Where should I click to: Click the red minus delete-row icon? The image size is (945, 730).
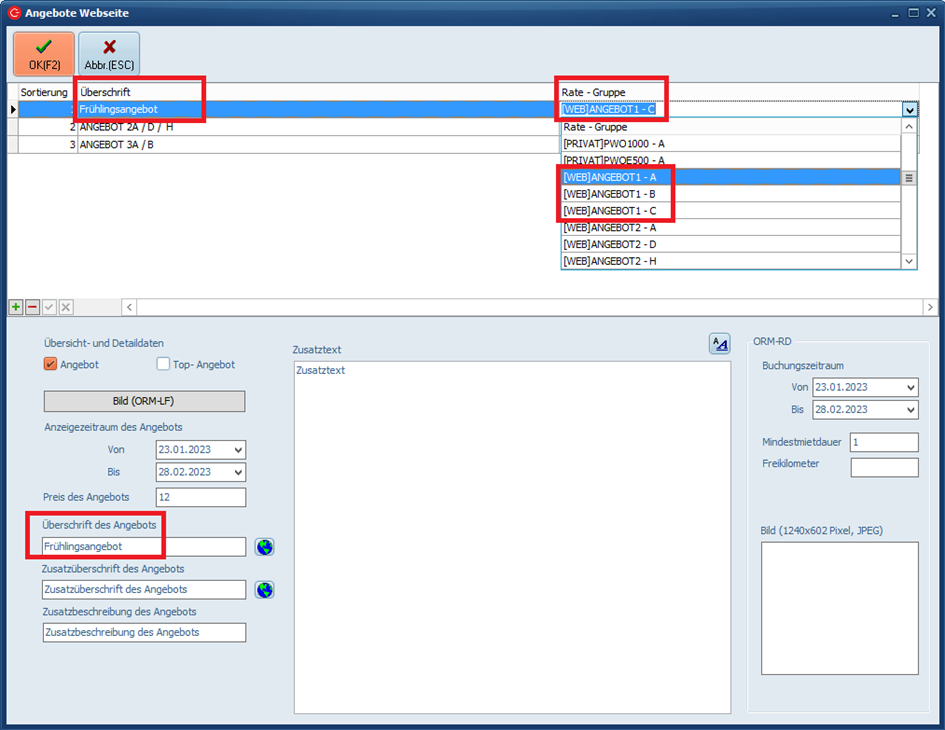[32, 307]
